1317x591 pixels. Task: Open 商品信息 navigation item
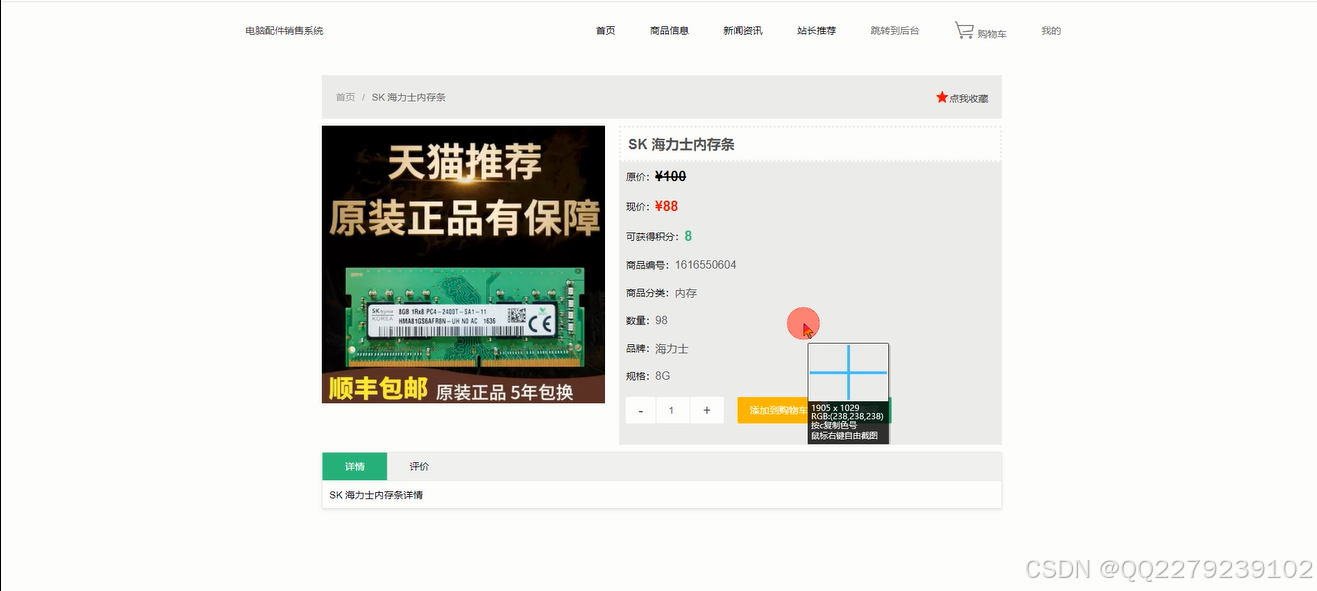click(669, 31)
